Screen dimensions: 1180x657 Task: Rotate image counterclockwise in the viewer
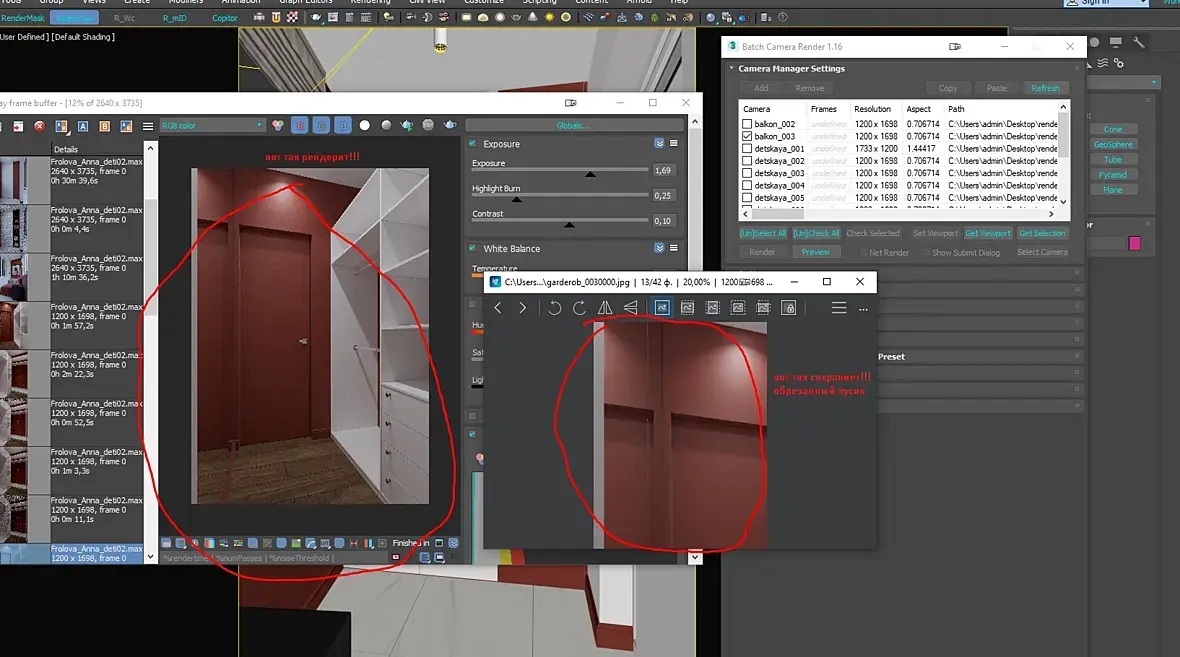coord(555,308)
